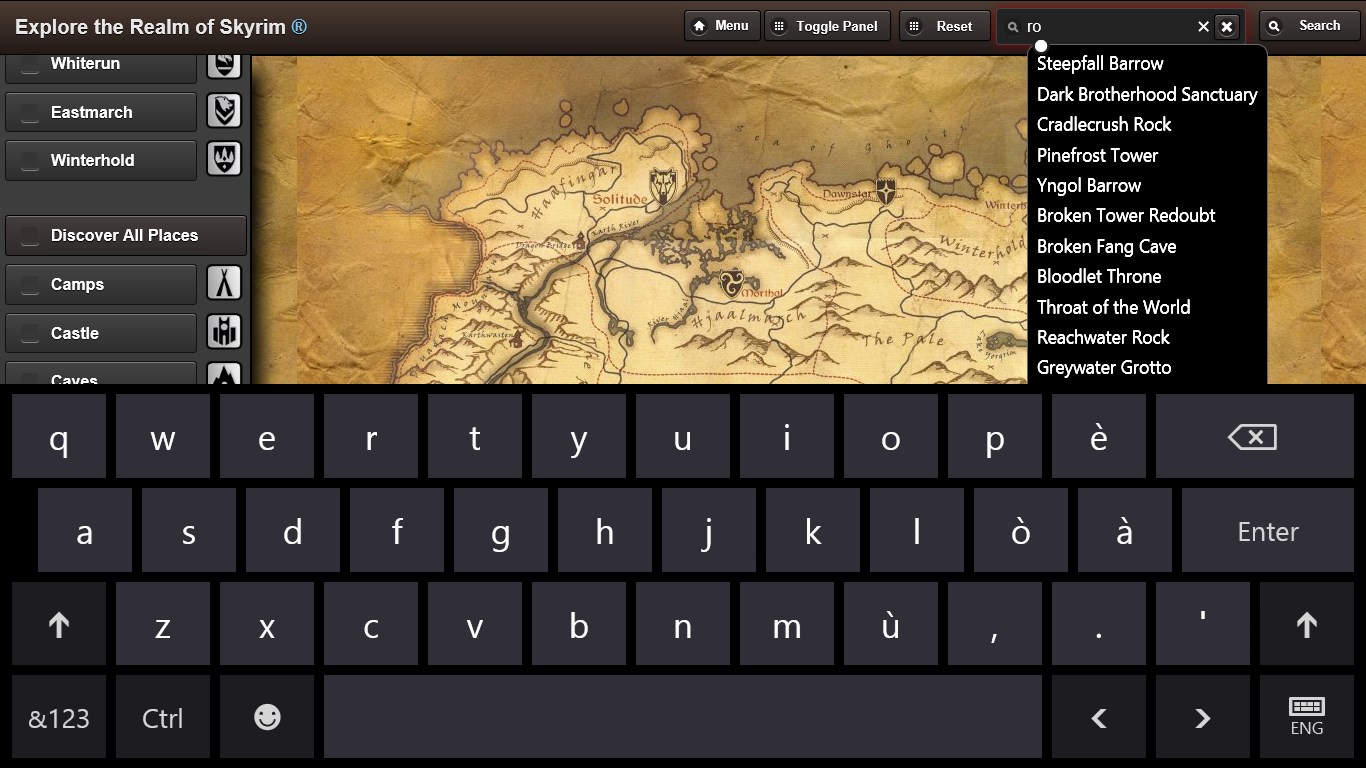Image resolution: width=1366 pixels, height=768 pixels.
Task: Choose Throat of the World suggestion
Action: (1113, 307)
